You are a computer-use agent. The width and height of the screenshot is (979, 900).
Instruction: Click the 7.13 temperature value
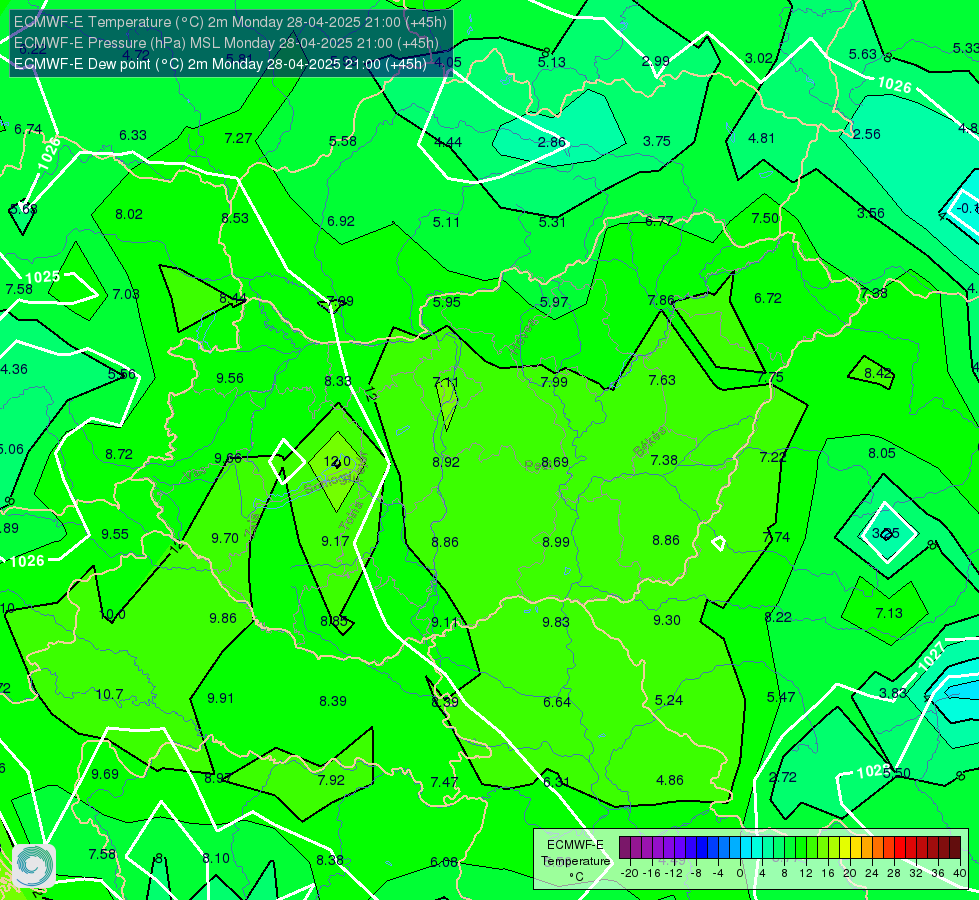(889, 613)
